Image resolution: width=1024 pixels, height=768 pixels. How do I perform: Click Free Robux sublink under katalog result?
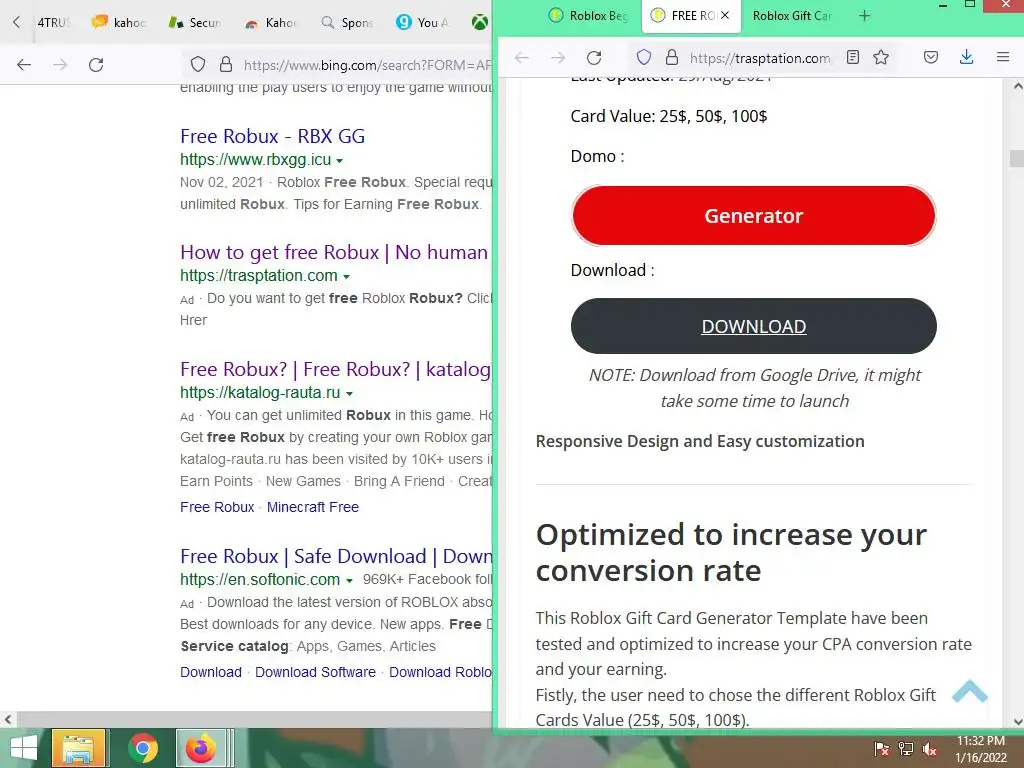pyautogui.click(x=217, y=507)
